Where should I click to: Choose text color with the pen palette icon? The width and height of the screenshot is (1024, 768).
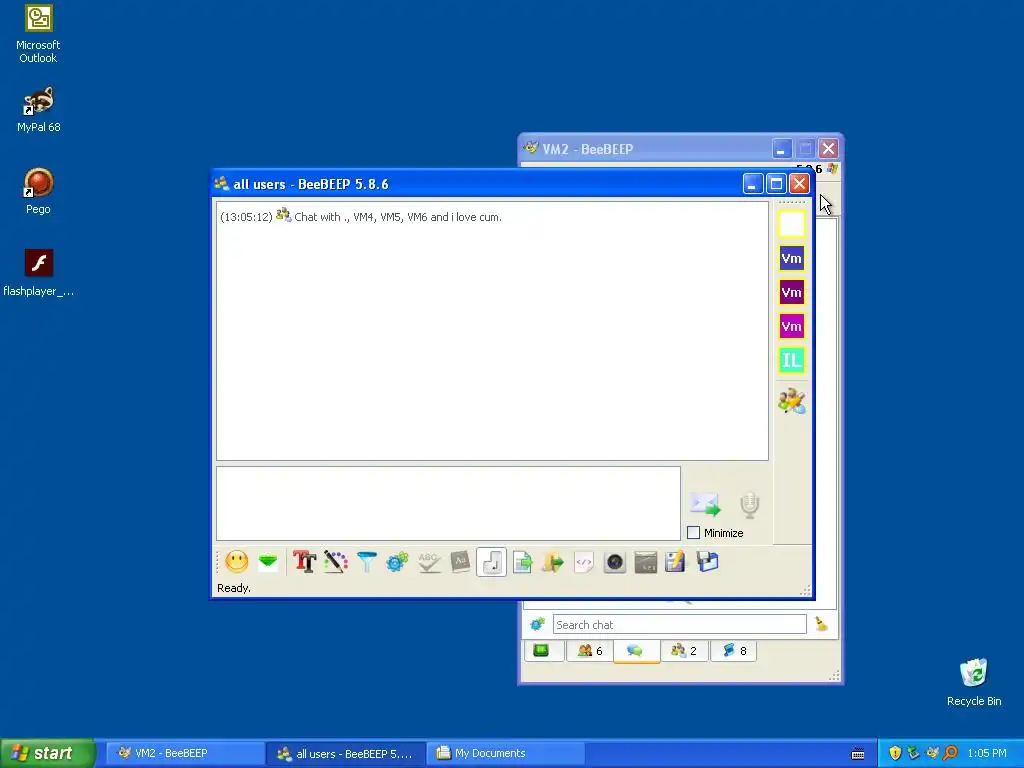tap(336, 562)
